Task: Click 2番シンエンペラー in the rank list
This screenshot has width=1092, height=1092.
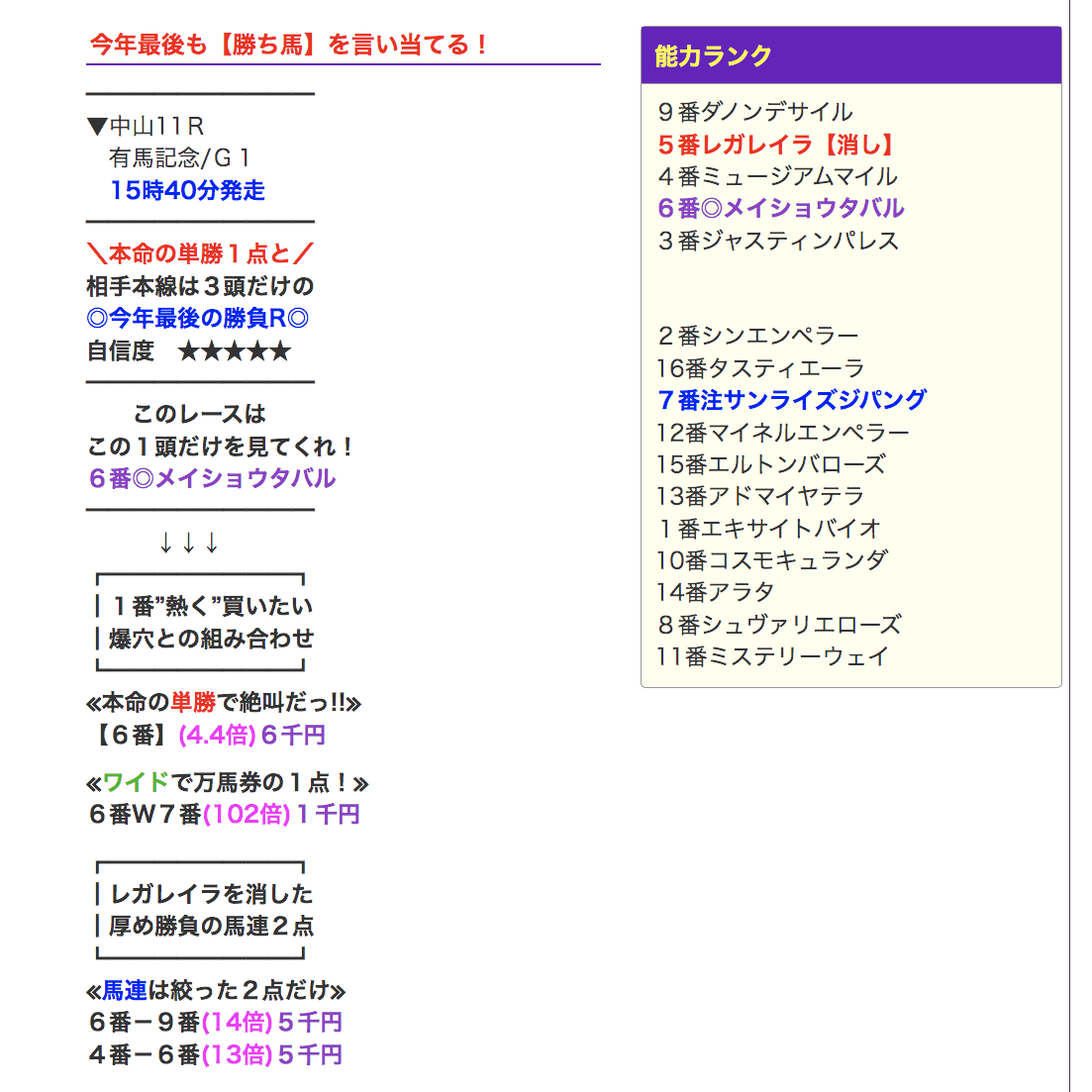Action: coord(757,336)
